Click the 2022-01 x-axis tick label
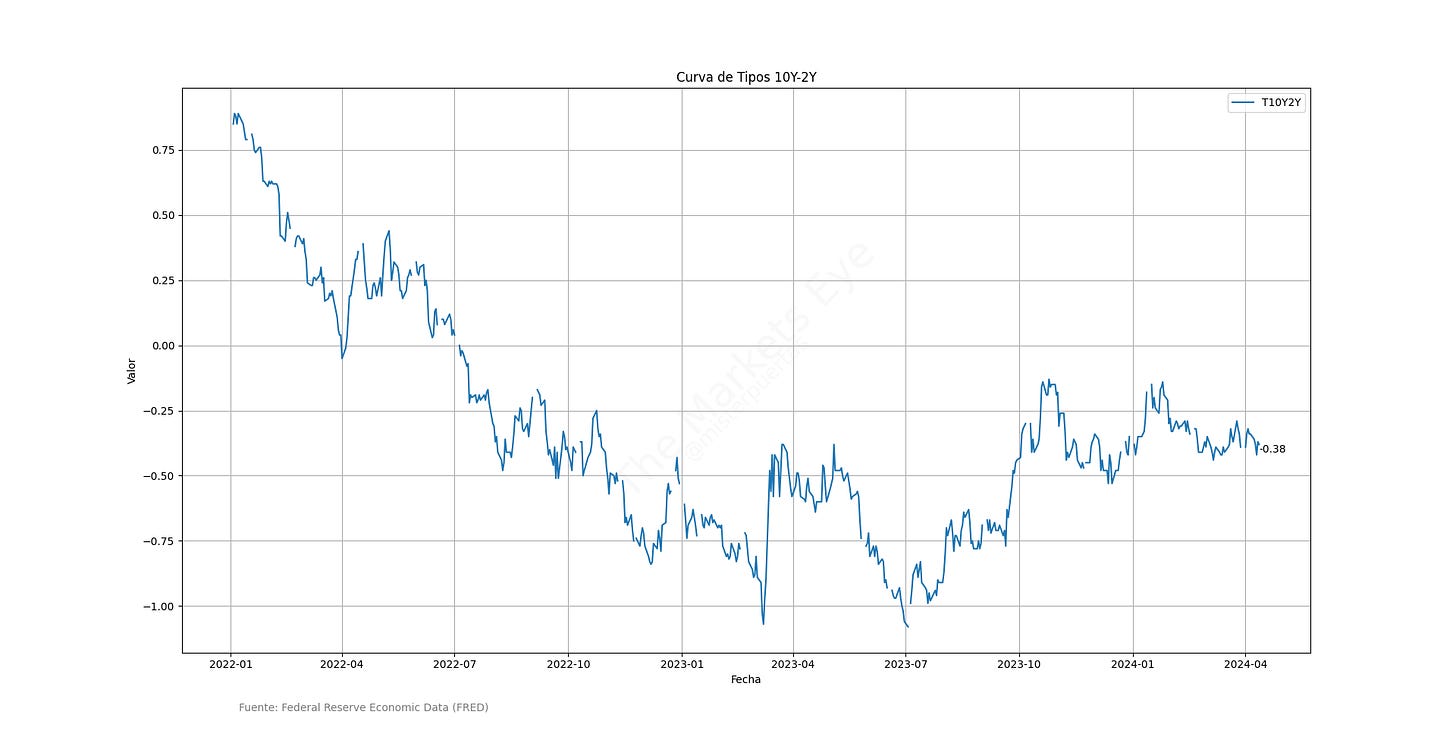 click(231, 664)
